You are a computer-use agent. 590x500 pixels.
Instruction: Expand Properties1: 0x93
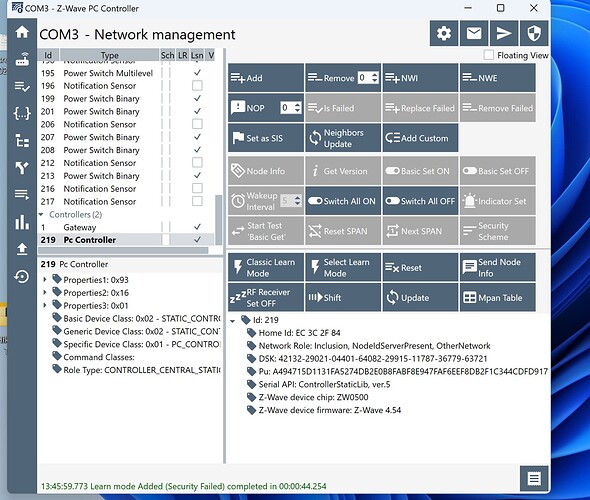tap(44, 280)
